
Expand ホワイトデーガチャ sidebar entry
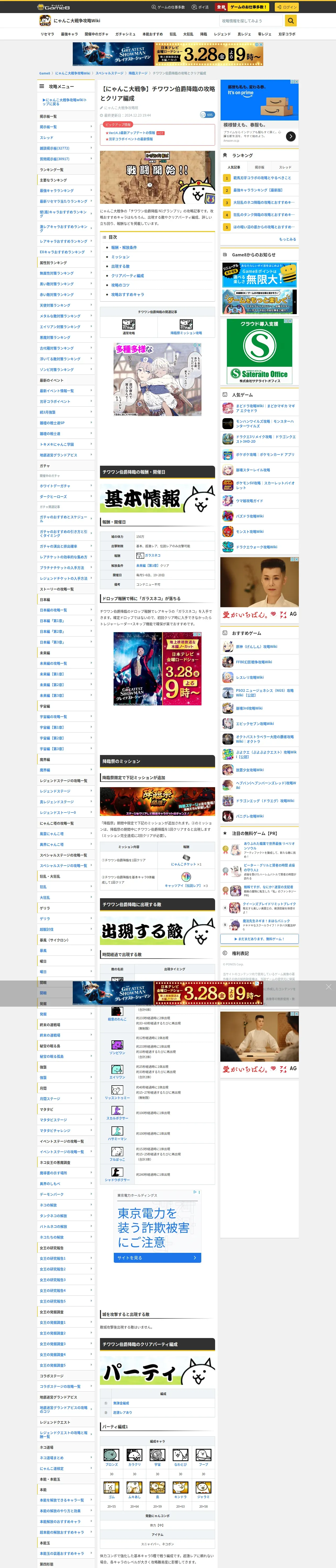pos(66,486)
